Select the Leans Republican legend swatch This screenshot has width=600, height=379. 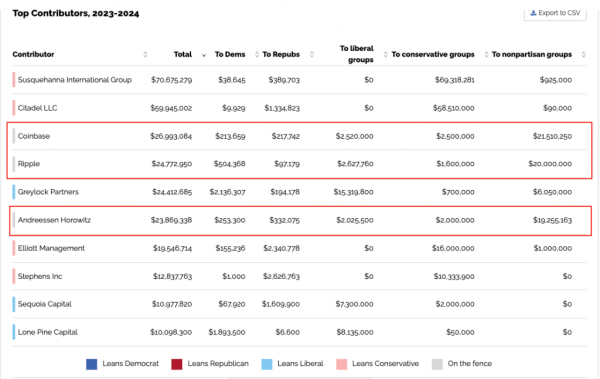tap(177, 364)
